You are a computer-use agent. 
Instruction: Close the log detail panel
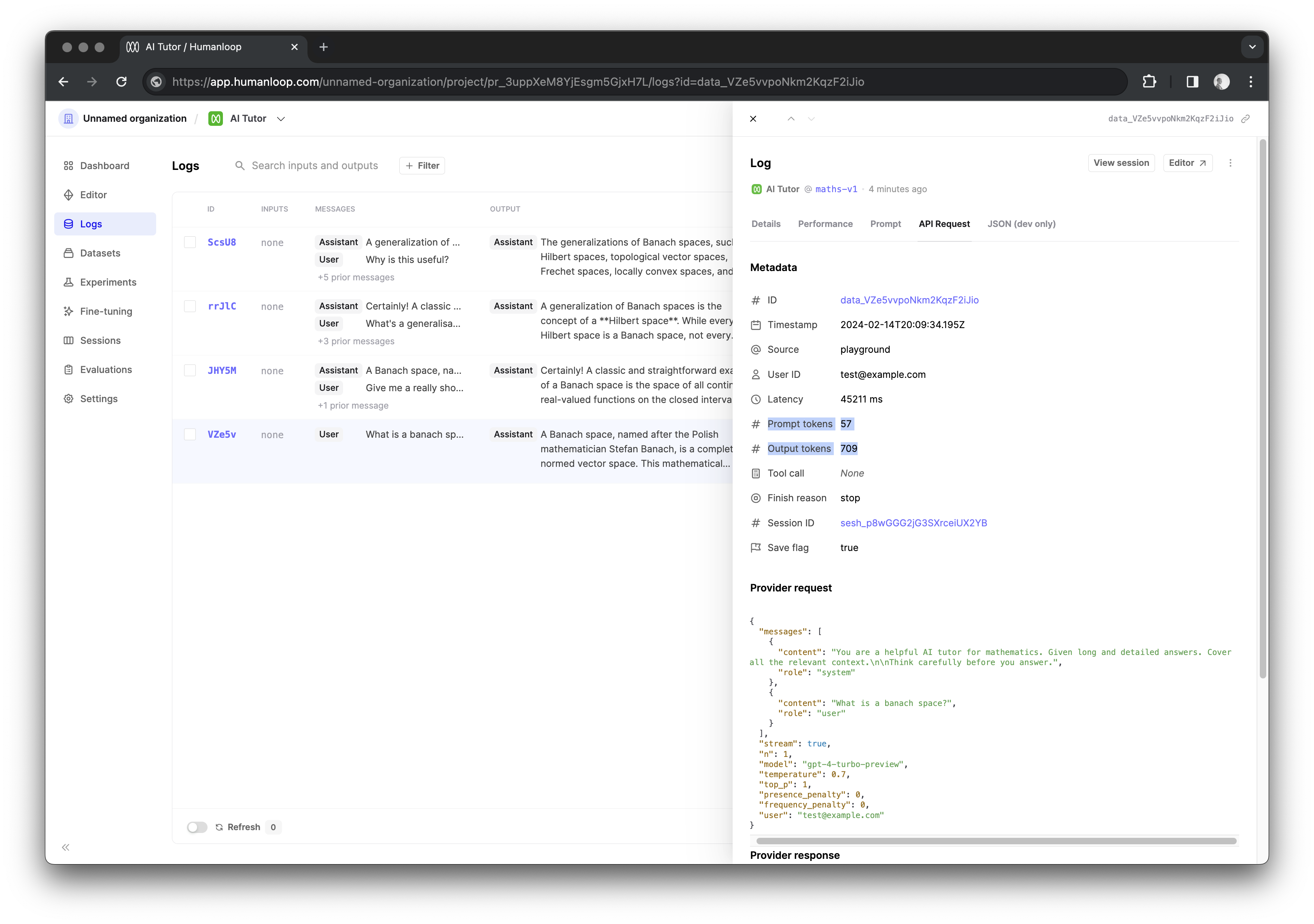pyautogui.click(x=753, y=119)
